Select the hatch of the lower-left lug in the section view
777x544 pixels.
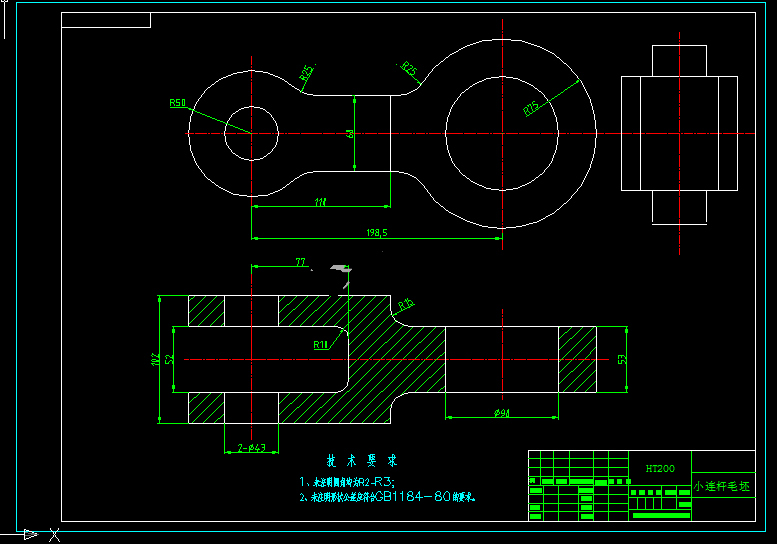[207, 408]
